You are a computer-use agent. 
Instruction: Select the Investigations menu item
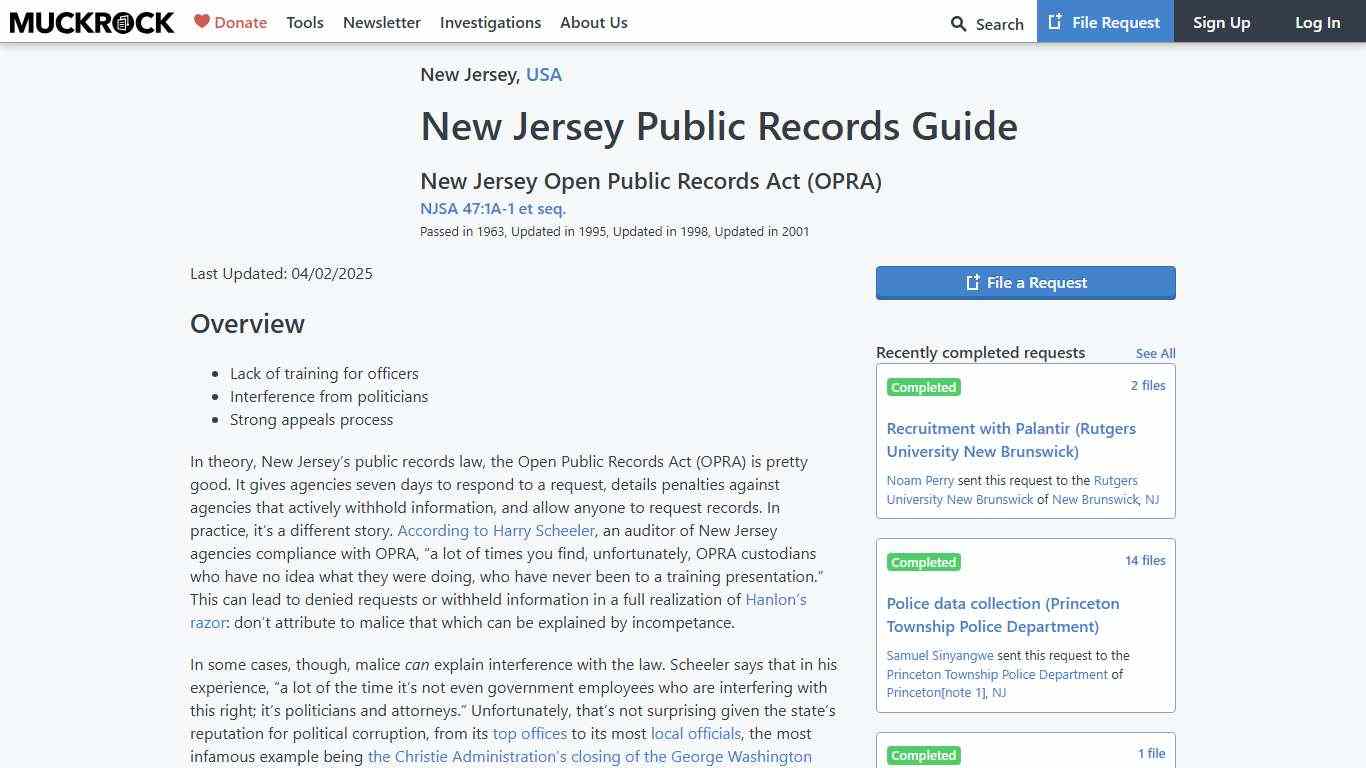pos(490,22)
